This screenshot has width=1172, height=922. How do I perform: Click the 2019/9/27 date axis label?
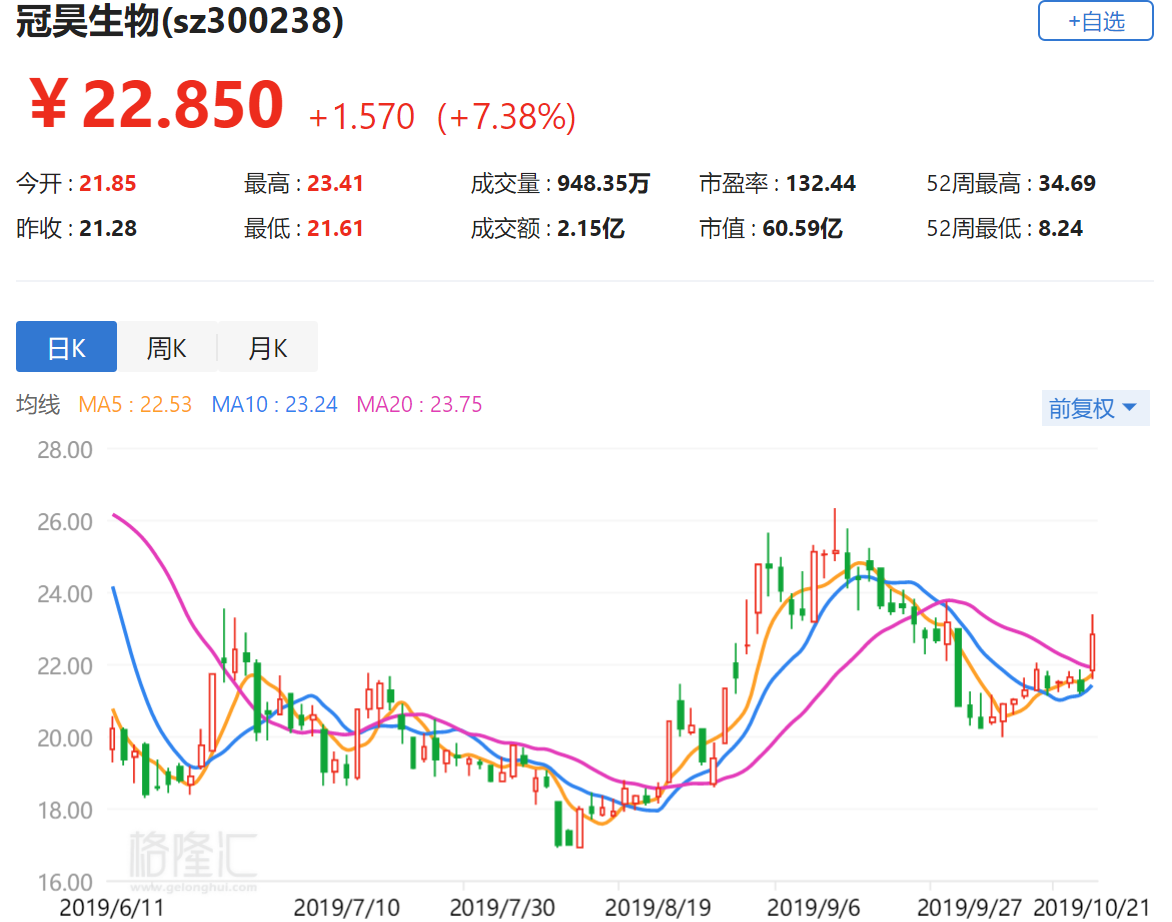969,908
